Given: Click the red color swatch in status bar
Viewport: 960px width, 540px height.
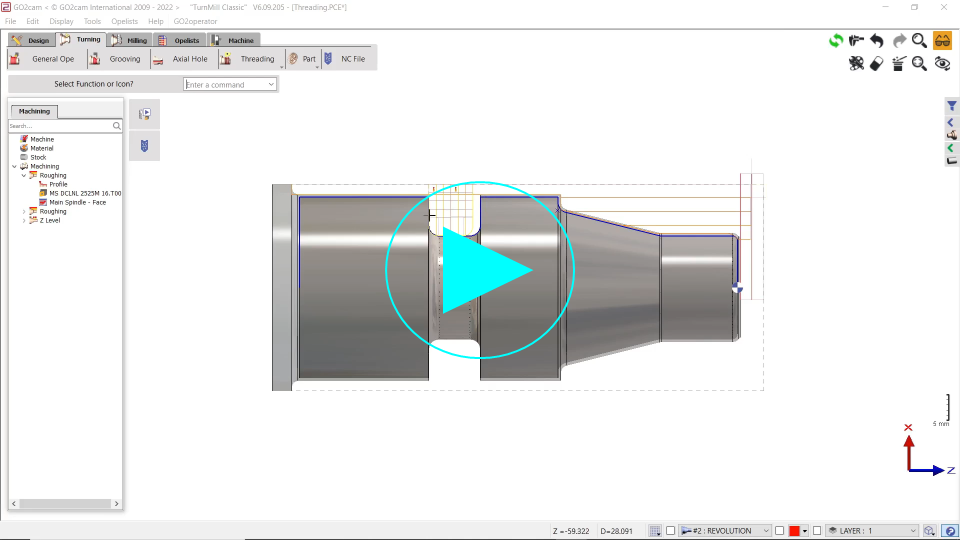Looking at the screenshot, I should tap(794, 531).
